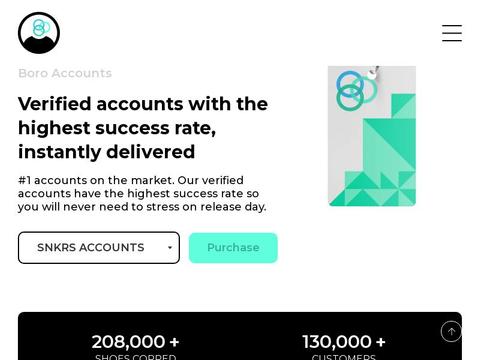Open the SNKRS ACCOUNTS dropdown
This screenshot has height=360, width=480.
click(x=99, y=248)
